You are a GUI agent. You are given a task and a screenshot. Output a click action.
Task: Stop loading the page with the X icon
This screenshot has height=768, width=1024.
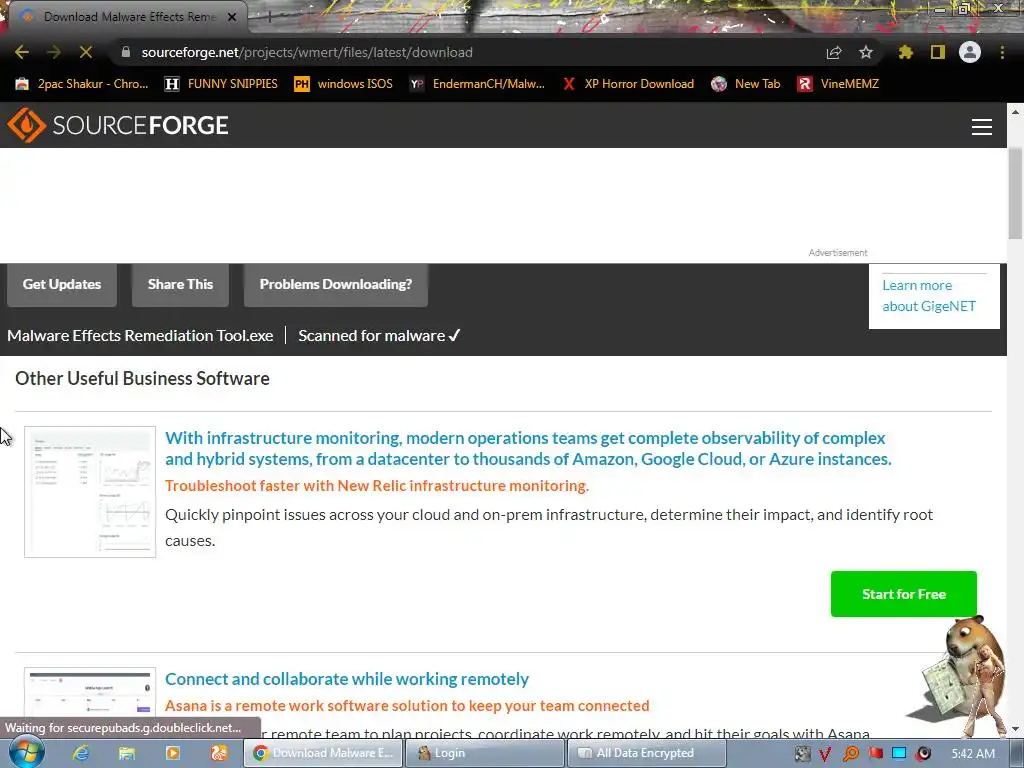[x=86, y=52]
